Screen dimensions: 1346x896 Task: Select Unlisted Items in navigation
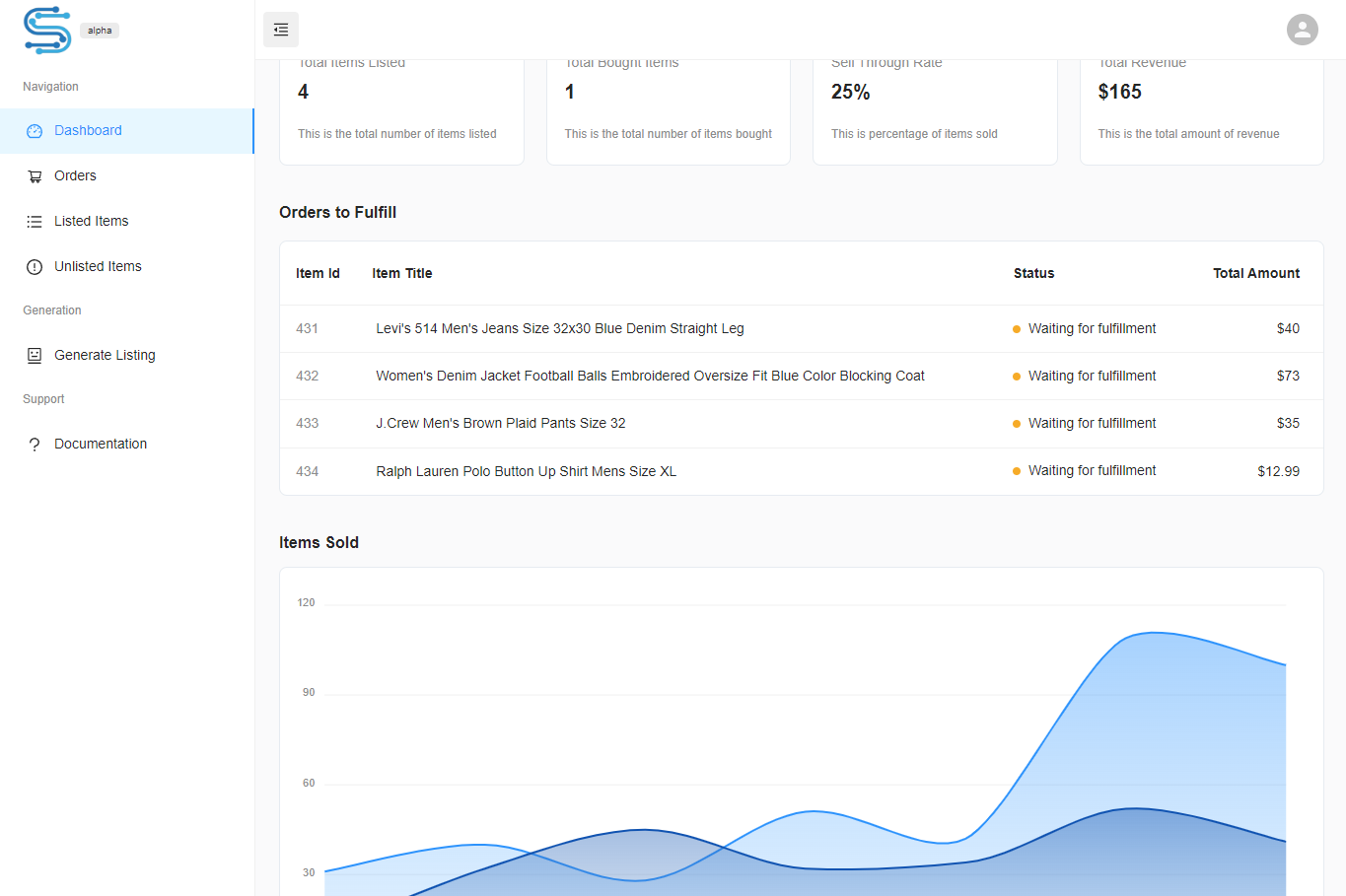click(x=98, y=267)
